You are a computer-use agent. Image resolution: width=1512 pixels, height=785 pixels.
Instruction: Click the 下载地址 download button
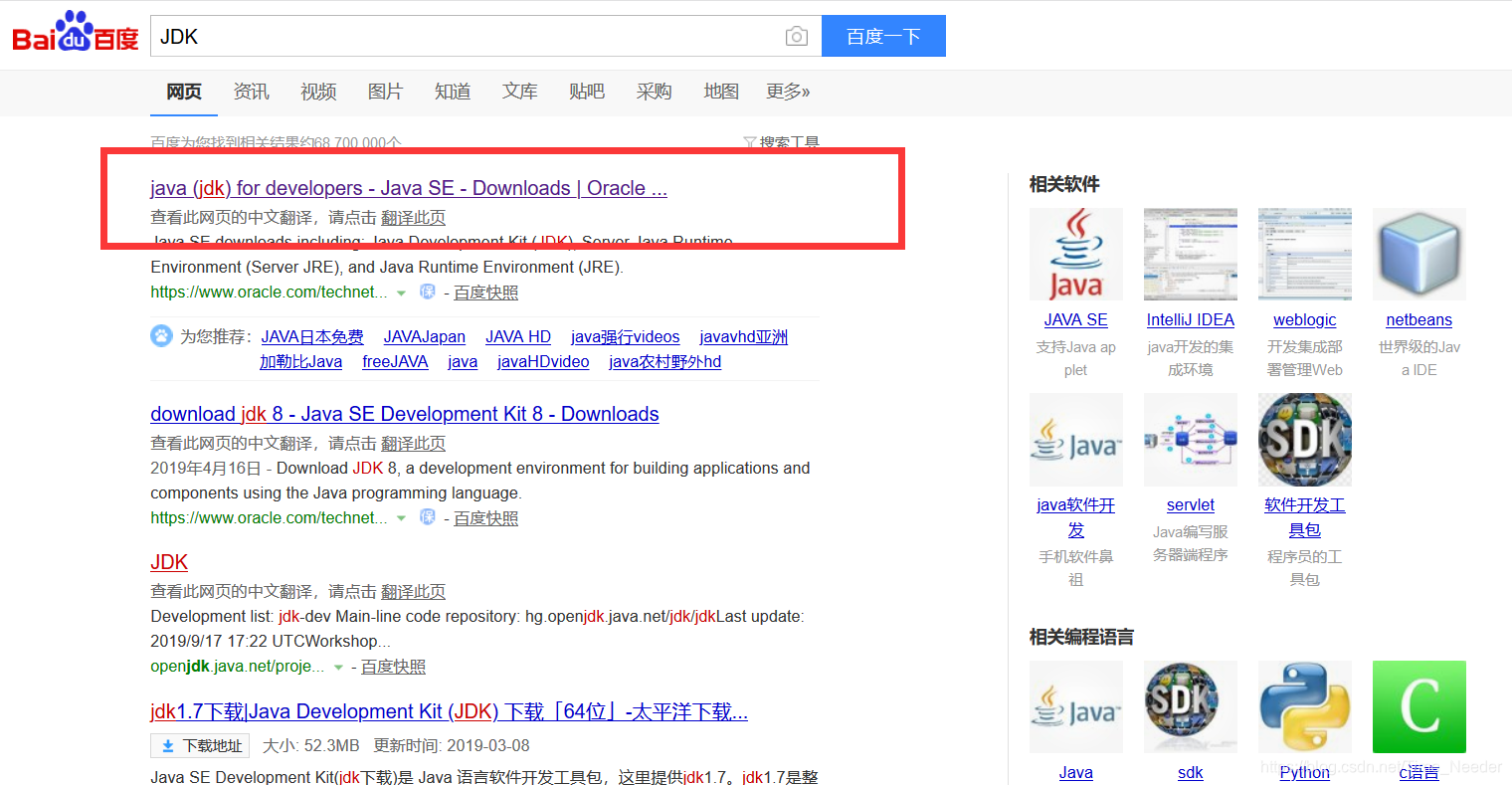point(200,745)
